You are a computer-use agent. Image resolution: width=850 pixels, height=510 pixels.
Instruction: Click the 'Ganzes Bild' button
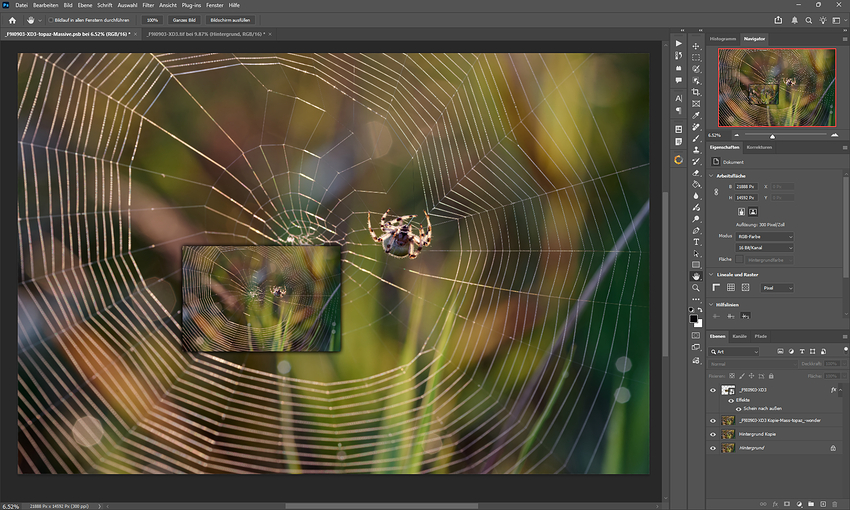(x=182, y=19)
